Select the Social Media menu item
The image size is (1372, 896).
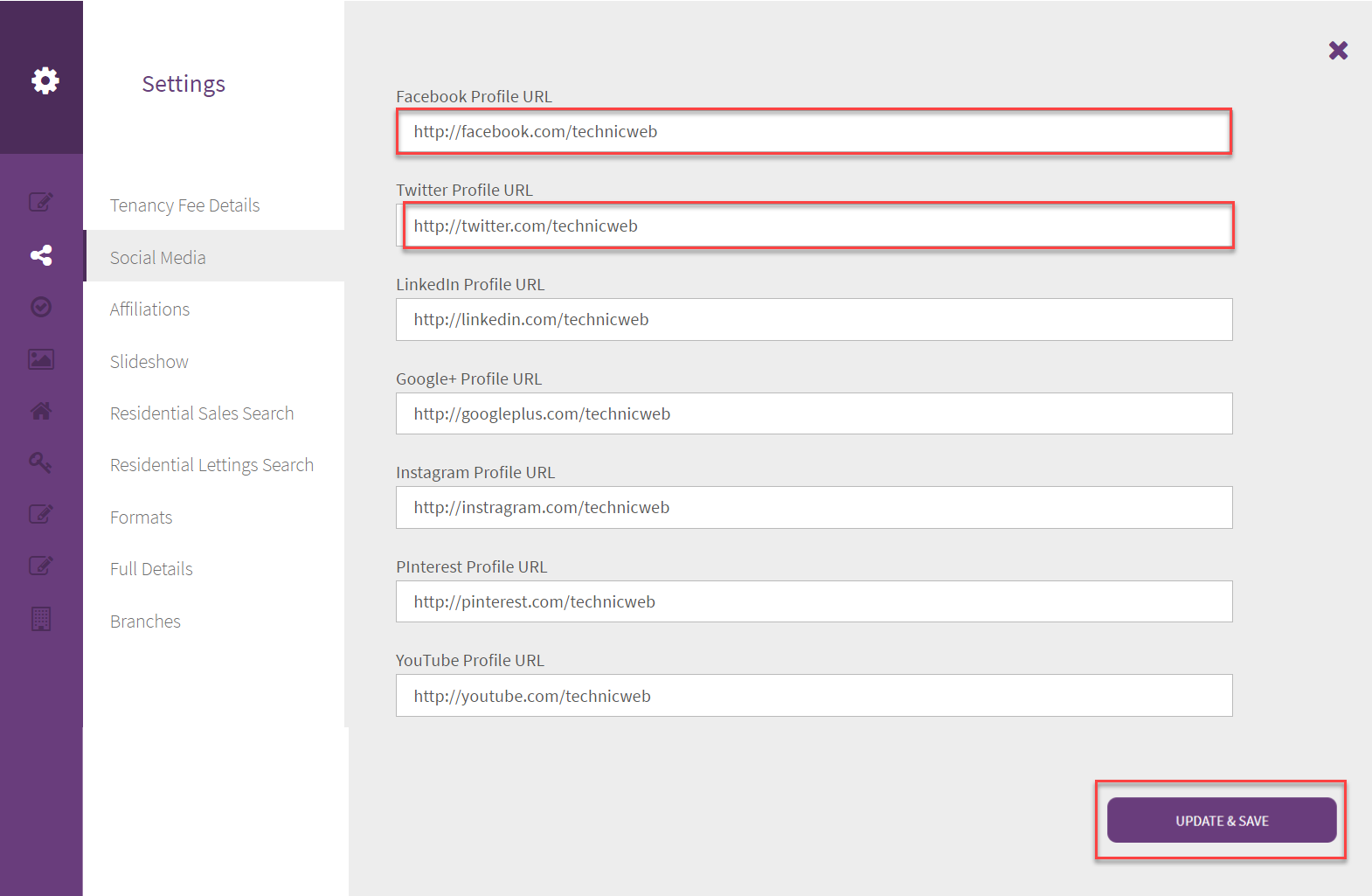pyautogui.click(x=214, y=256)
